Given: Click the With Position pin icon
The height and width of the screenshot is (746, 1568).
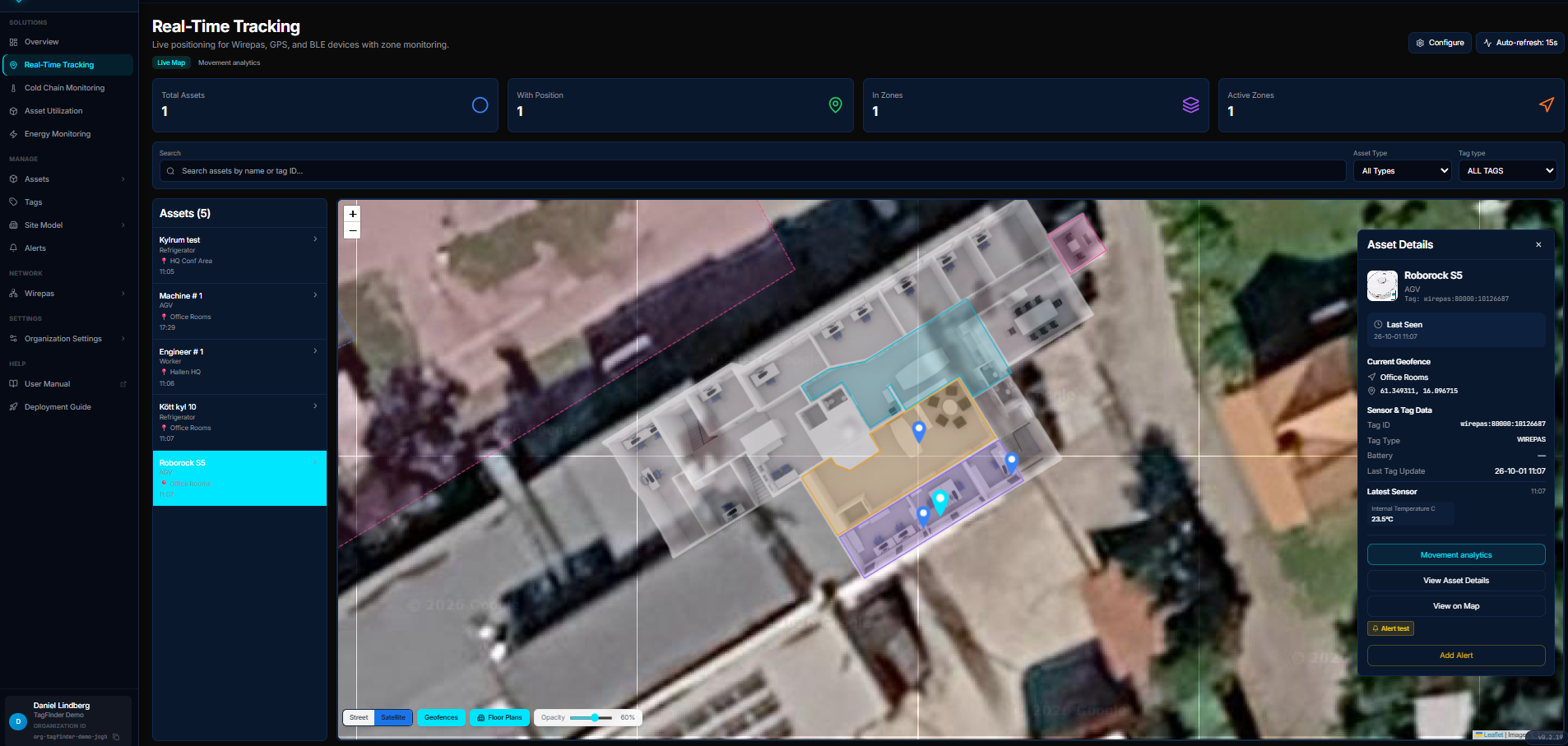Looking at the screenshot, I should tap(836, 105).
